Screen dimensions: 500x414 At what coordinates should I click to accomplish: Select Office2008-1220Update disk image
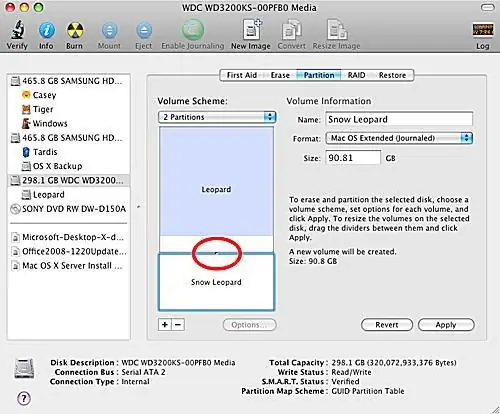click(x=68, y=252)
